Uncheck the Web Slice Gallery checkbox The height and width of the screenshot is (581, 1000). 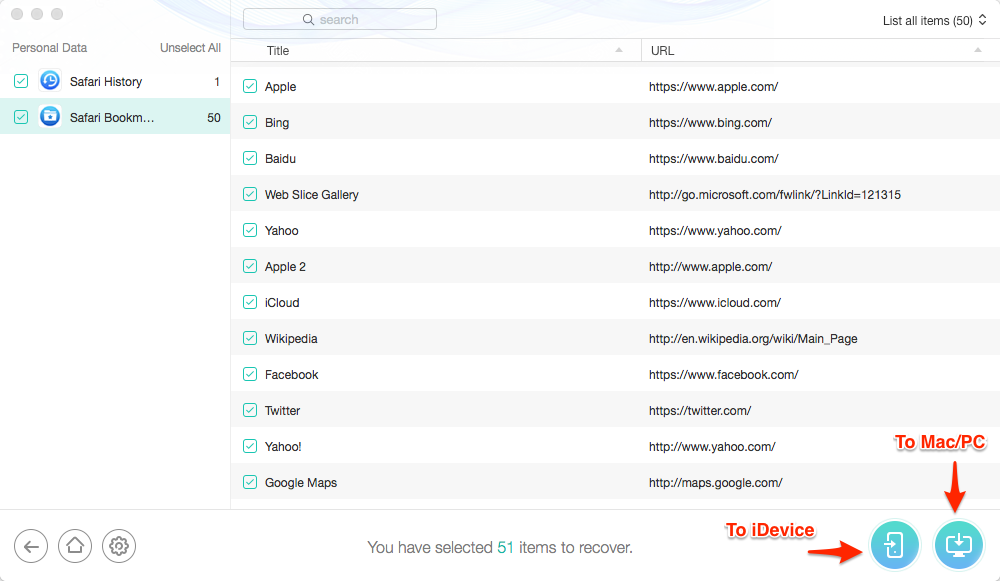click(250, 194)
